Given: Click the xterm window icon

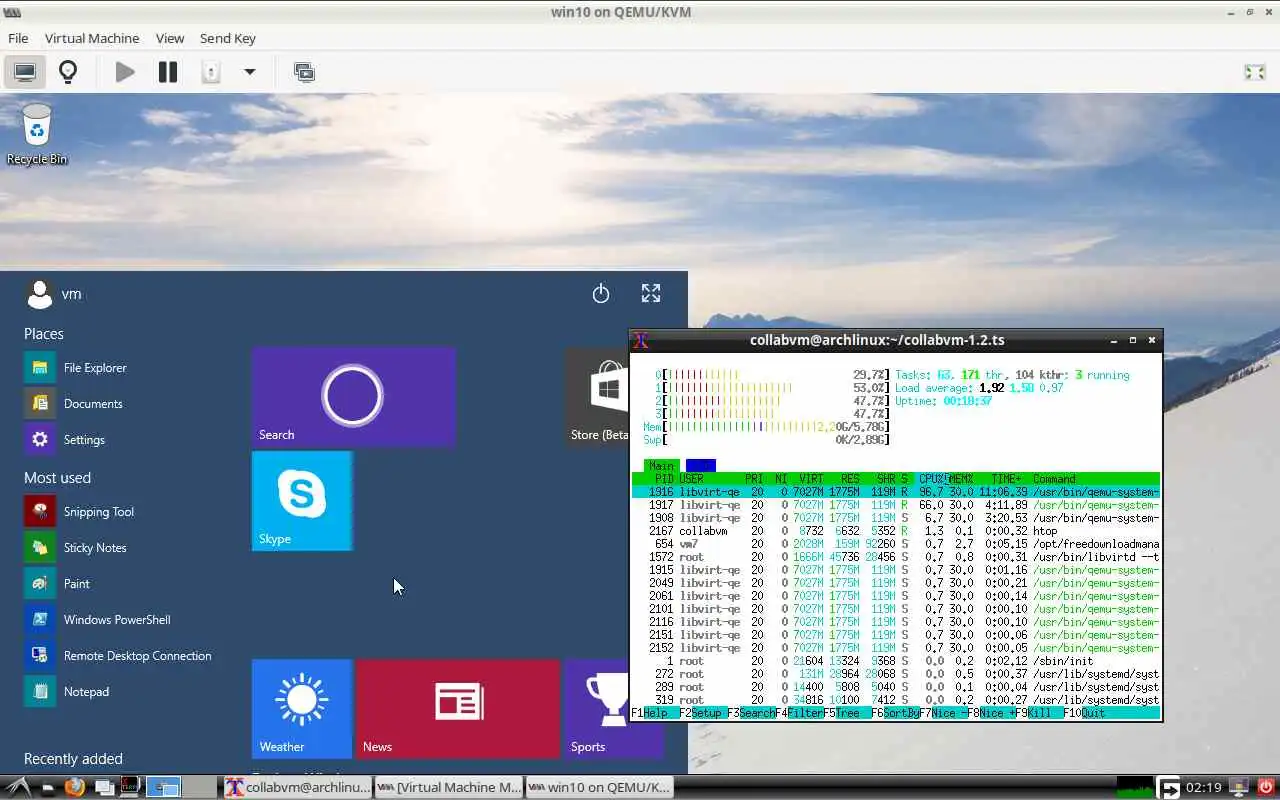Looking at the screenshot, I should (641, 340).
